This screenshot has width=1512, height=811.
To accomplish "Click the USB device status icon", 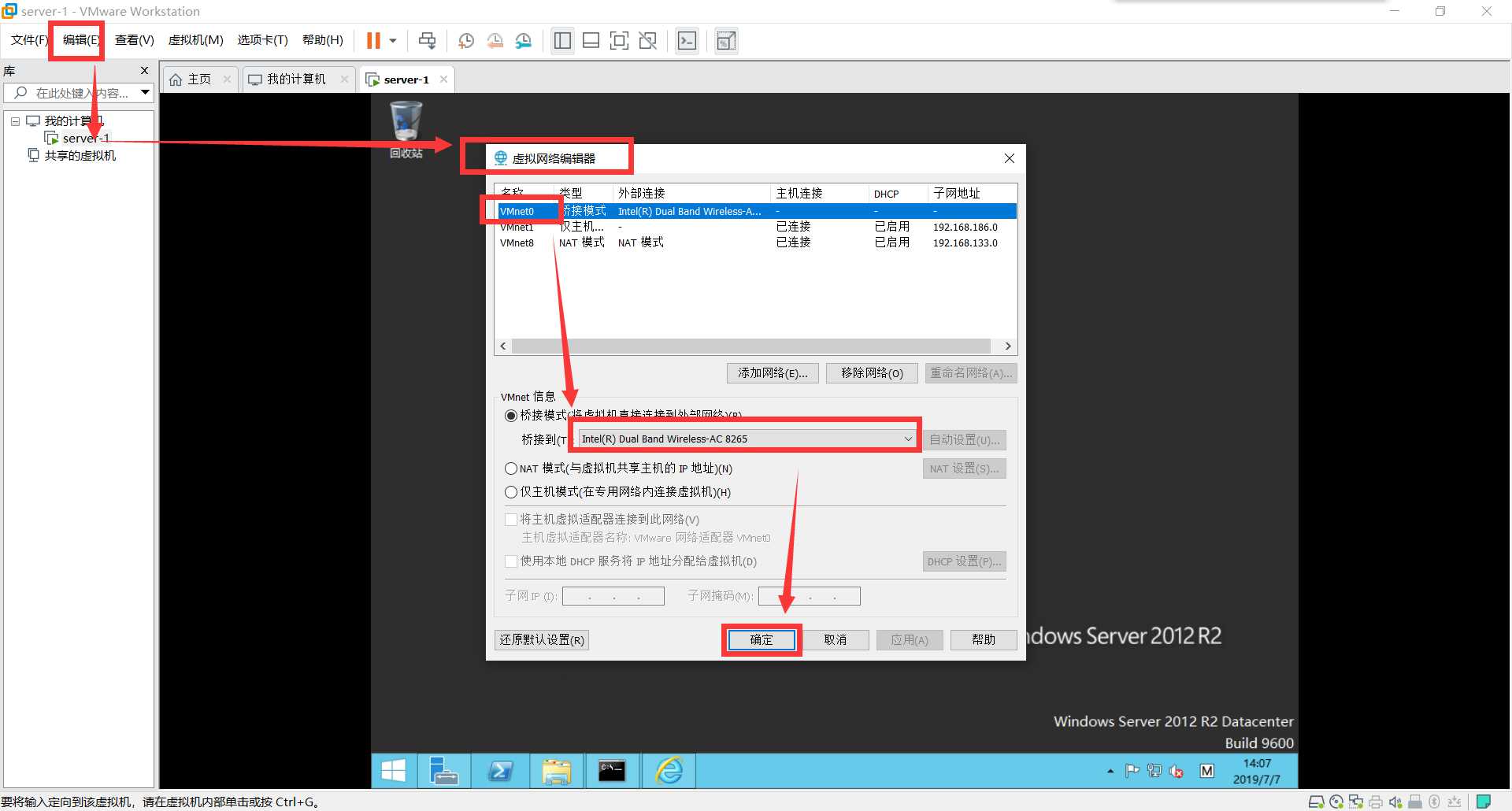I will 1415,802.
